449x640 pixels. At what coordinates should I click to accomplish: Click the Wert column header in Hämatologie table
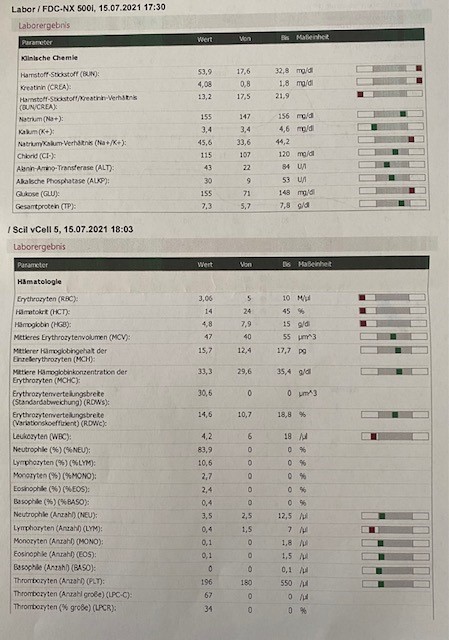[x=205, y=264]
